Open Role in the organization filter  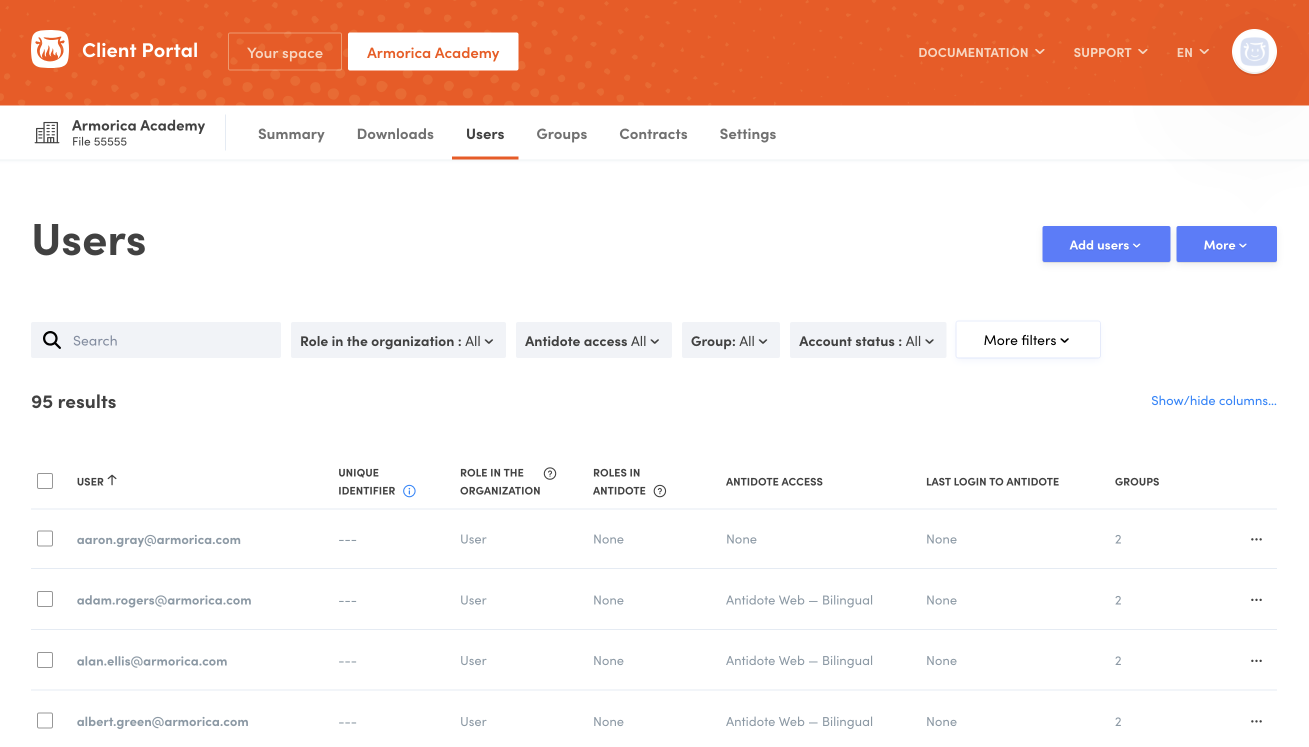[x=397, y=341]
